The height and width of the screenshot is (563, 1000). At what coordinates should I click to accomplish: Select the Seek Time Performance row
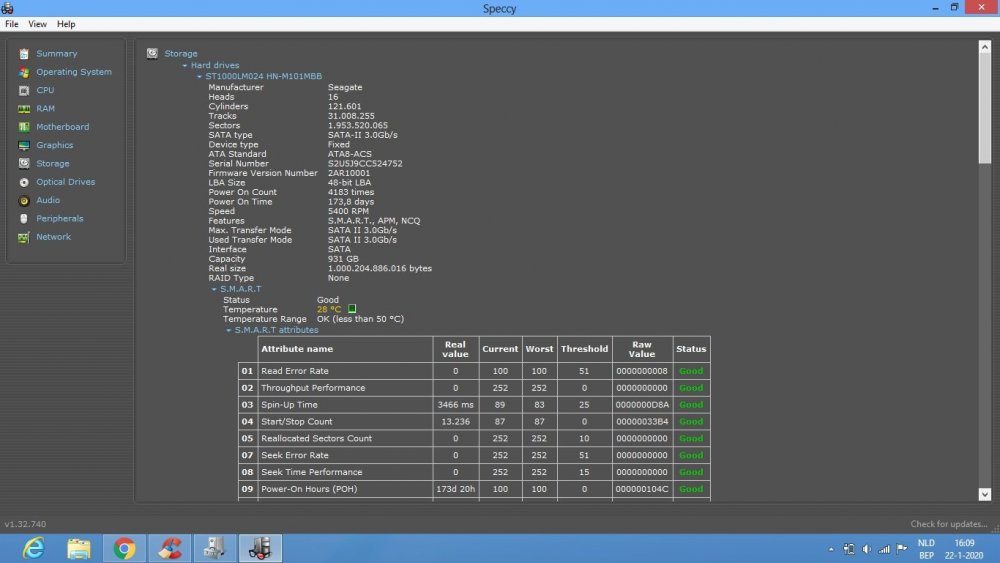[474, 472]
